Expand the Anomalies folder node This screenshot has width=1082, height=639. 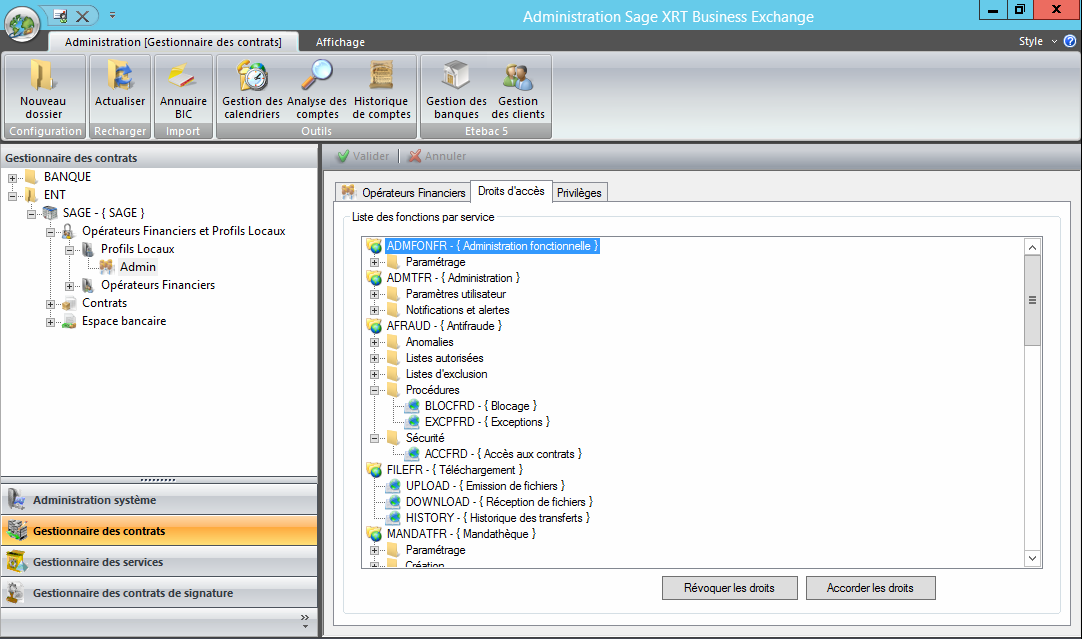[375, 342]
